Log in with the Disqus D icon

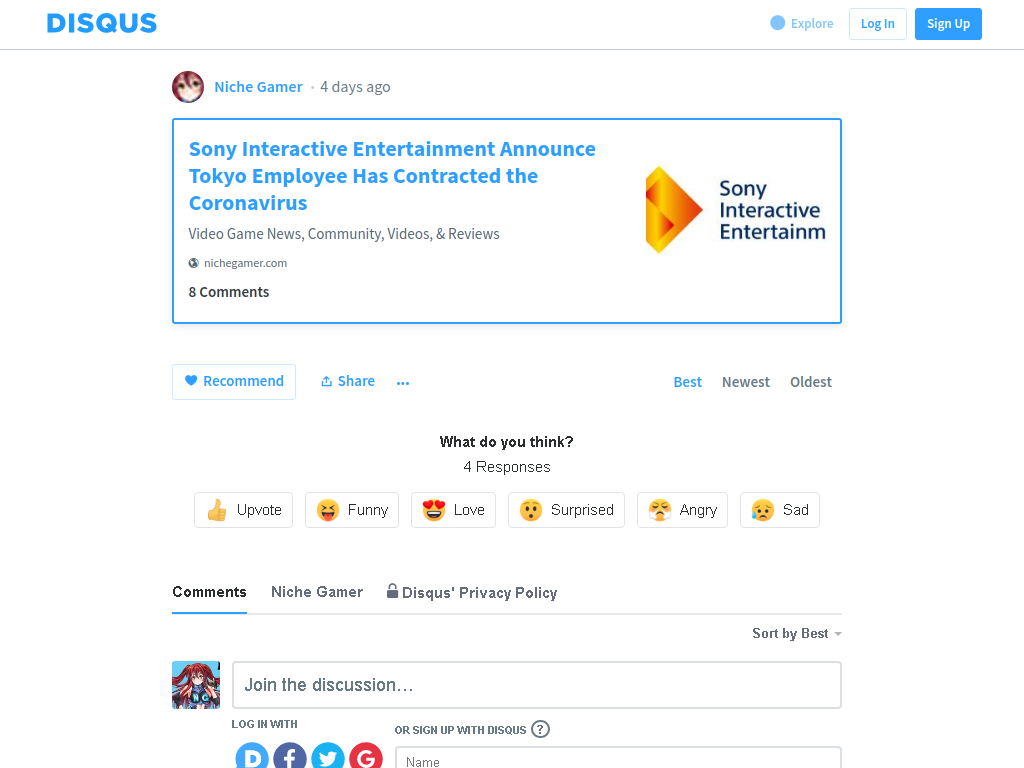click(x=252, y=756)
